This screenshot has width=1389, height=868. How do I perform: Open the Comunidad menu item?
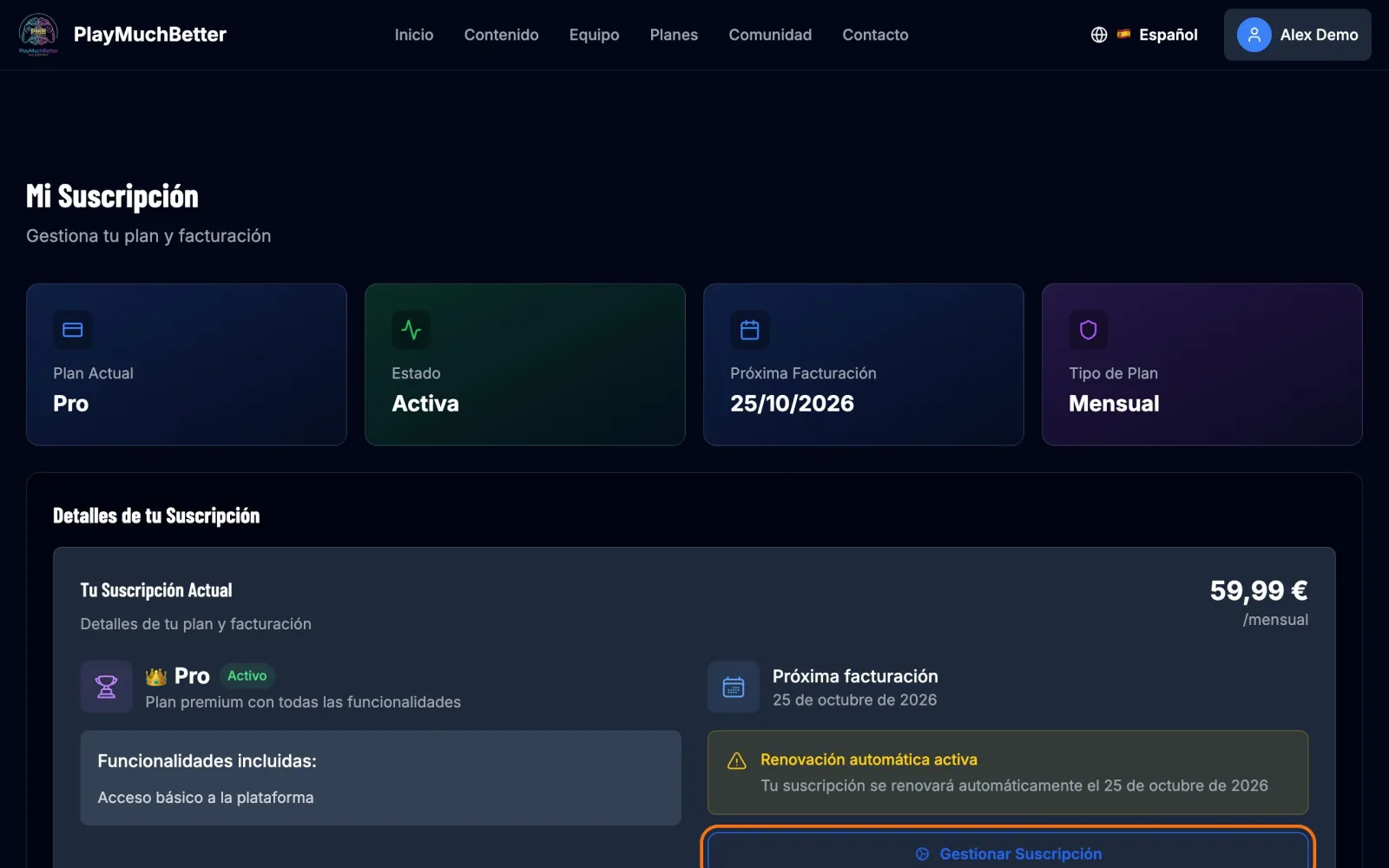[770, 35]
